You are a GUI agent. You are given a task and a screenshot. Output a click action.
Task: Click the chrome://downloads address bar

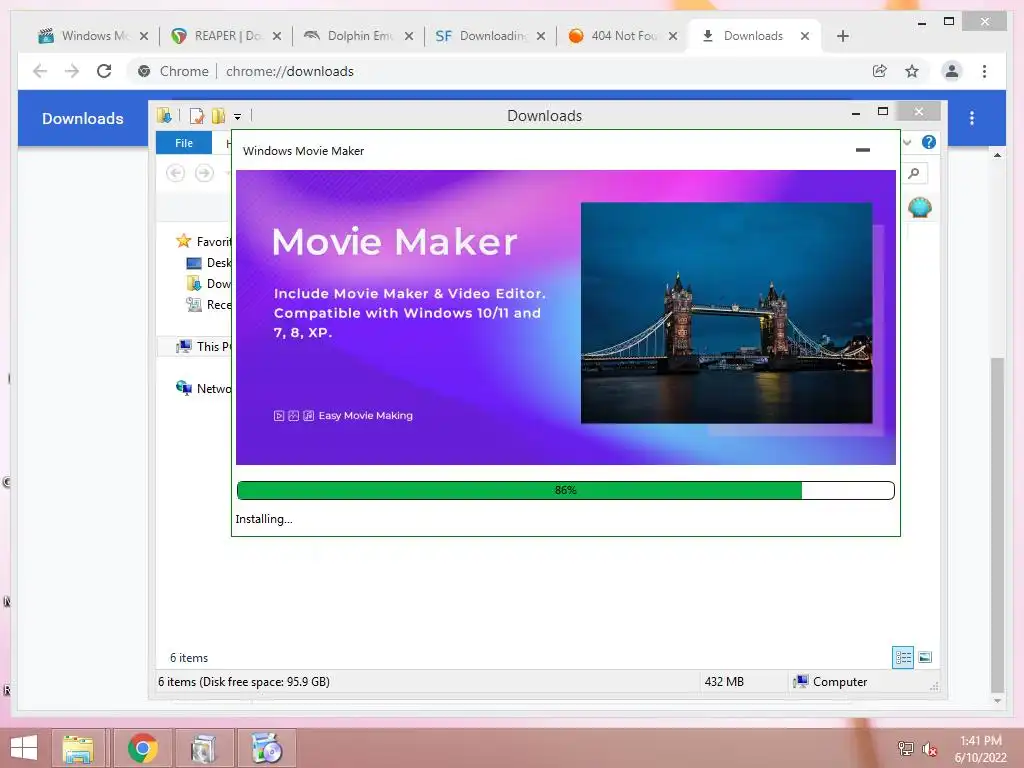(x=496, y=71)
